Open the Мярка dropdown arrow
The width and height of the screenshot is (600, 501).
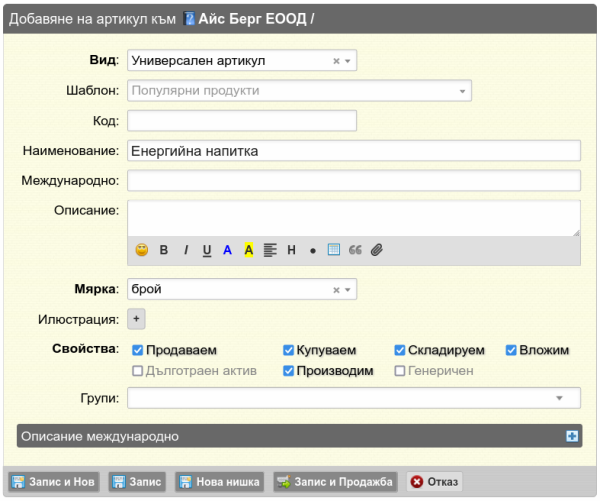[x=347, y=290]
